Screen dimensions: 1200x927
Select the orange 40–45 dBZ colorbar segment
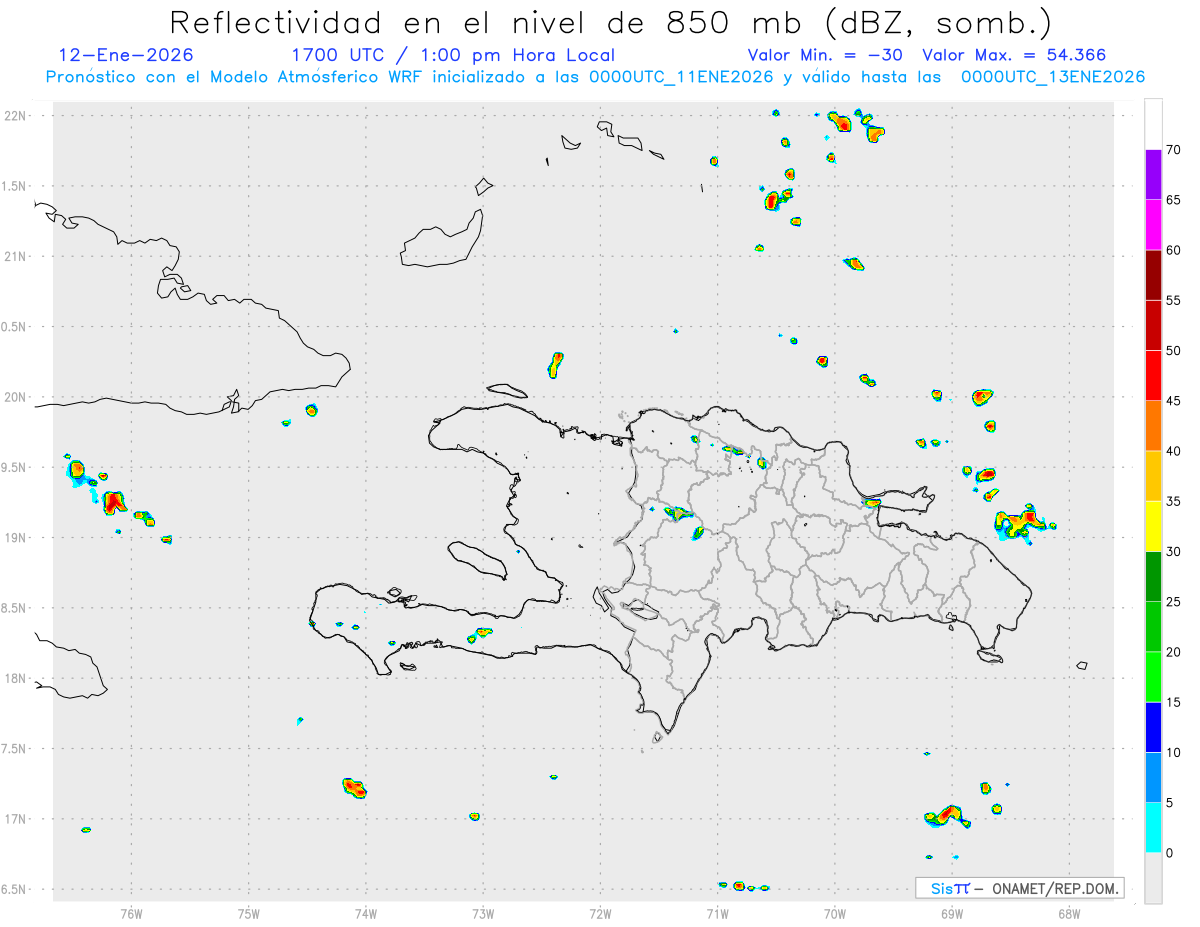point(1153,426)
